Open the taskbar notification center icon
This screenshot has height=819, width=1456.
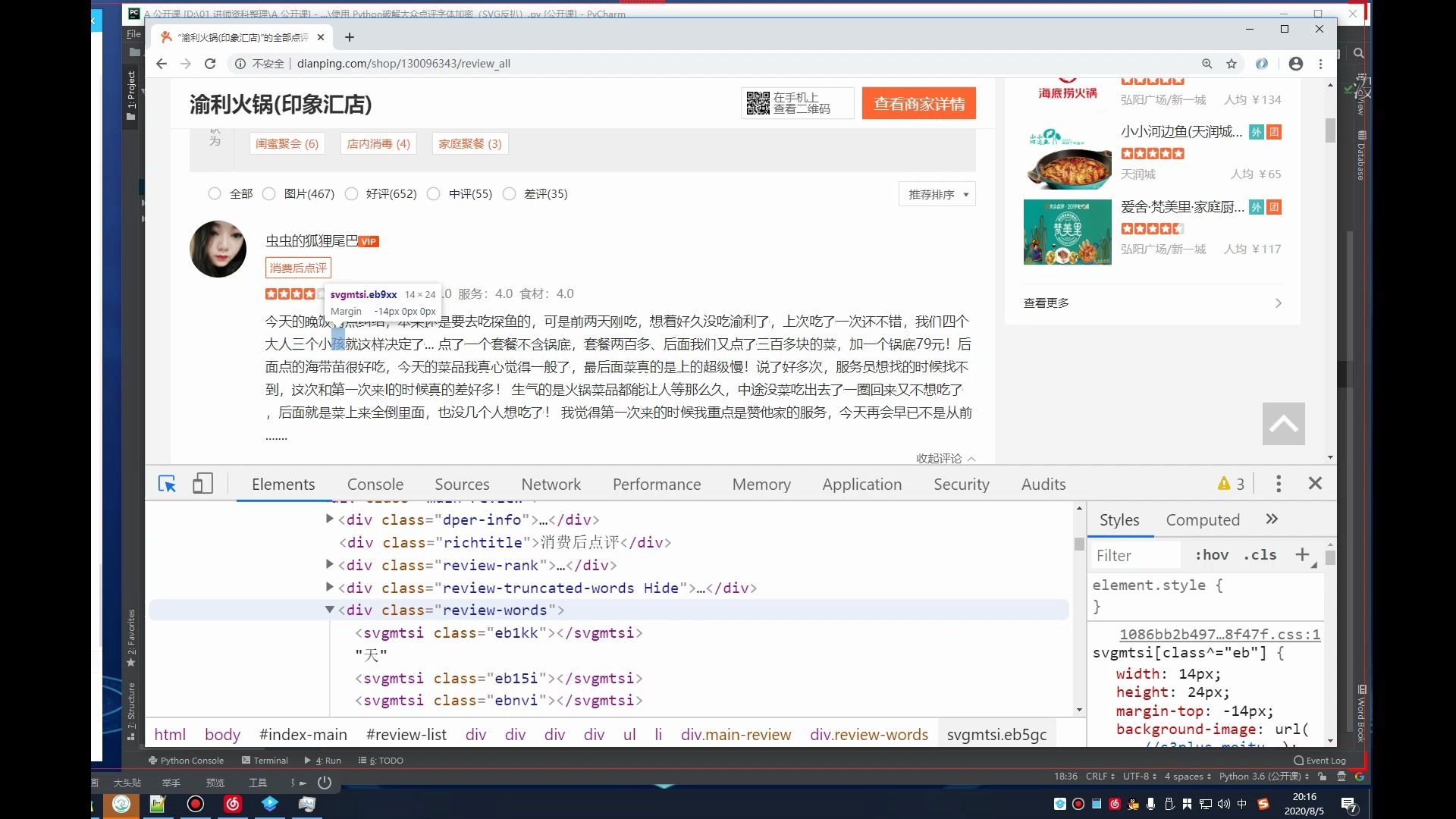tap(1349, 805)
